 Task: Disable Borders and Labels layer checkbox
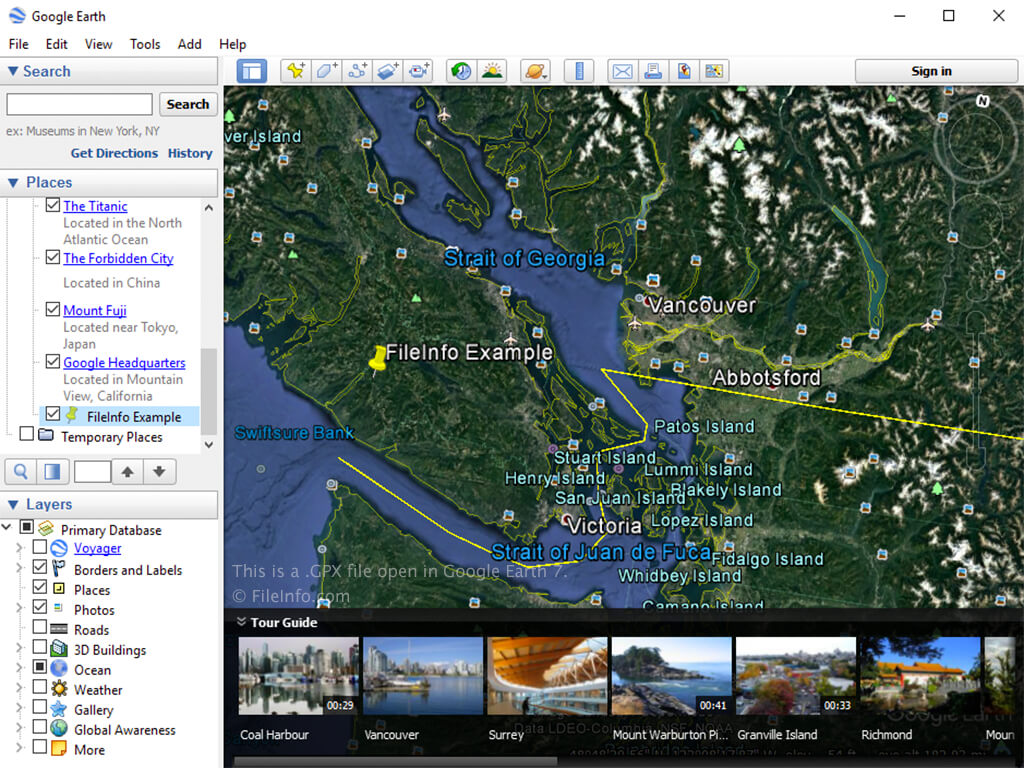40,567
